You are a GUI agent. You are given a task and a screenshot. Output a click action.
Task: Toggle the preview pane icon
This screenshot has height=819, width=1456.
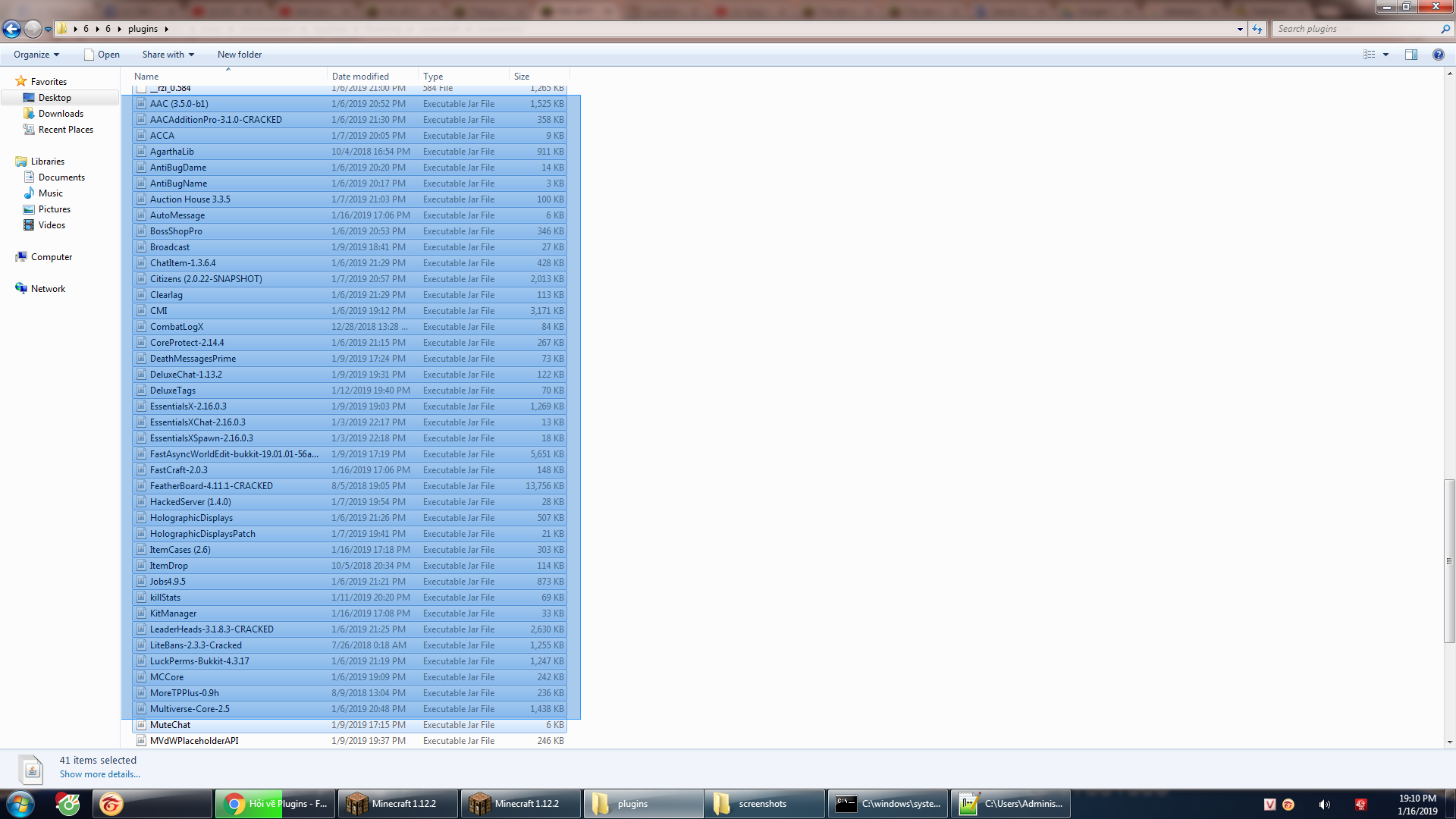[1410, 55]
